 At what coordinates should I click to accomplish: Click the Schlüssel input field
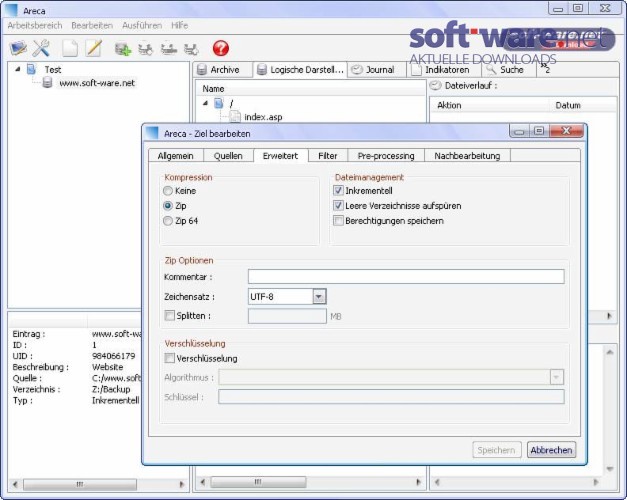(x=391, y=397)
